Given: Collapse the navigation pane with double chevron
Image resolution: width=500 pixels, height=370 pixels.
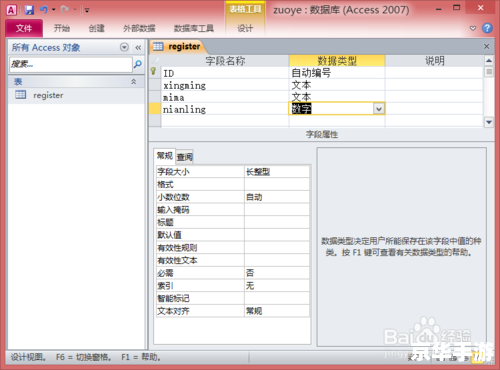Looking at the screenshot, I should [x=138, y=48].
